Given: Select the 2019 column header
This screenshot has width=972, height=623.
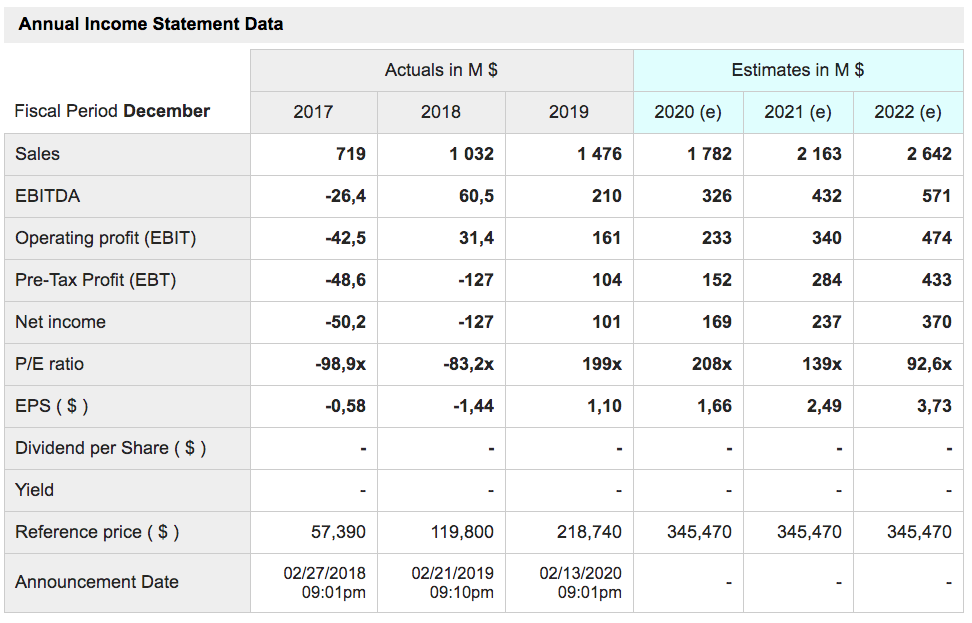Looking at the screenshot, I should tap(568, 112).
